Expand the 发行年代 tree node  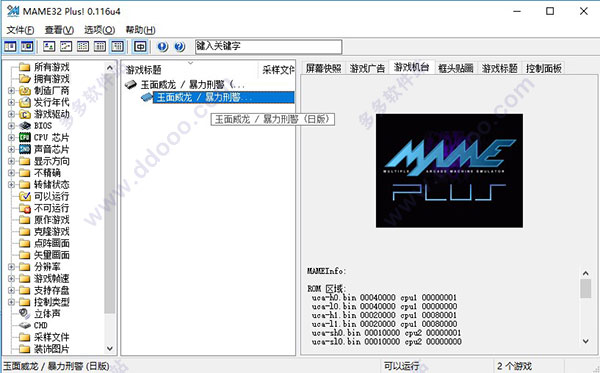point(11,103)
